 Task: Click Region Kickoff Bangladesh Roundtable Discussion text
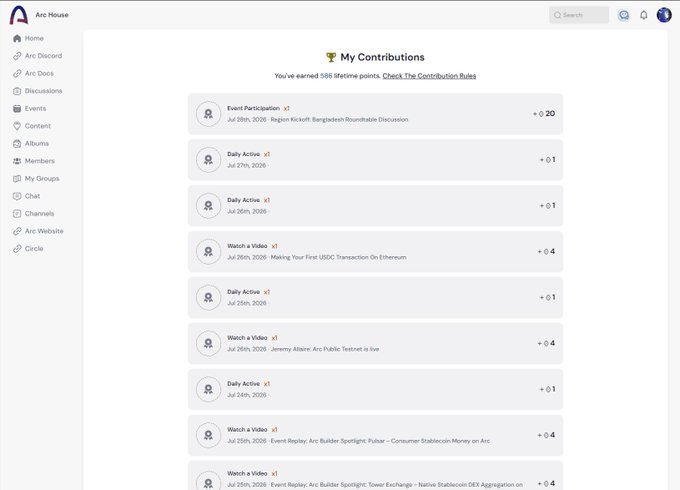pos(339,120)
